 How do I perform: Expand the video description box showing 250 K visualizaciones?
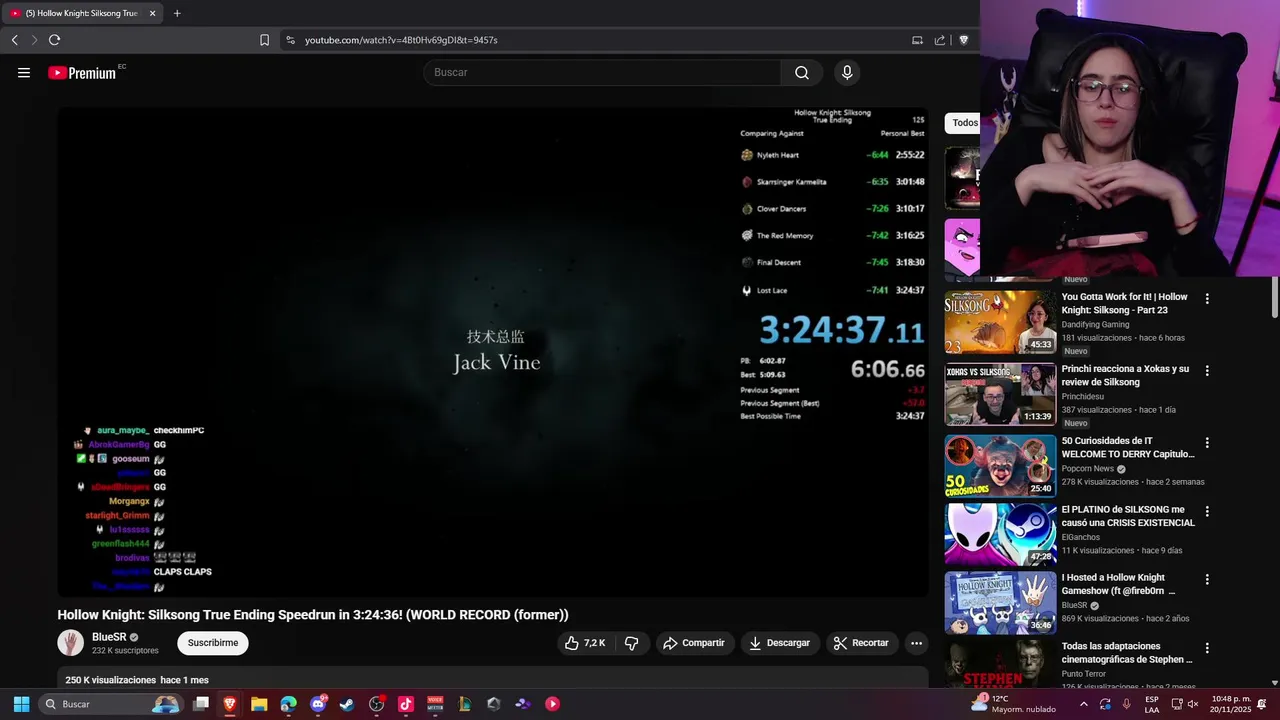pyautogui.click(x=493, y=678)
